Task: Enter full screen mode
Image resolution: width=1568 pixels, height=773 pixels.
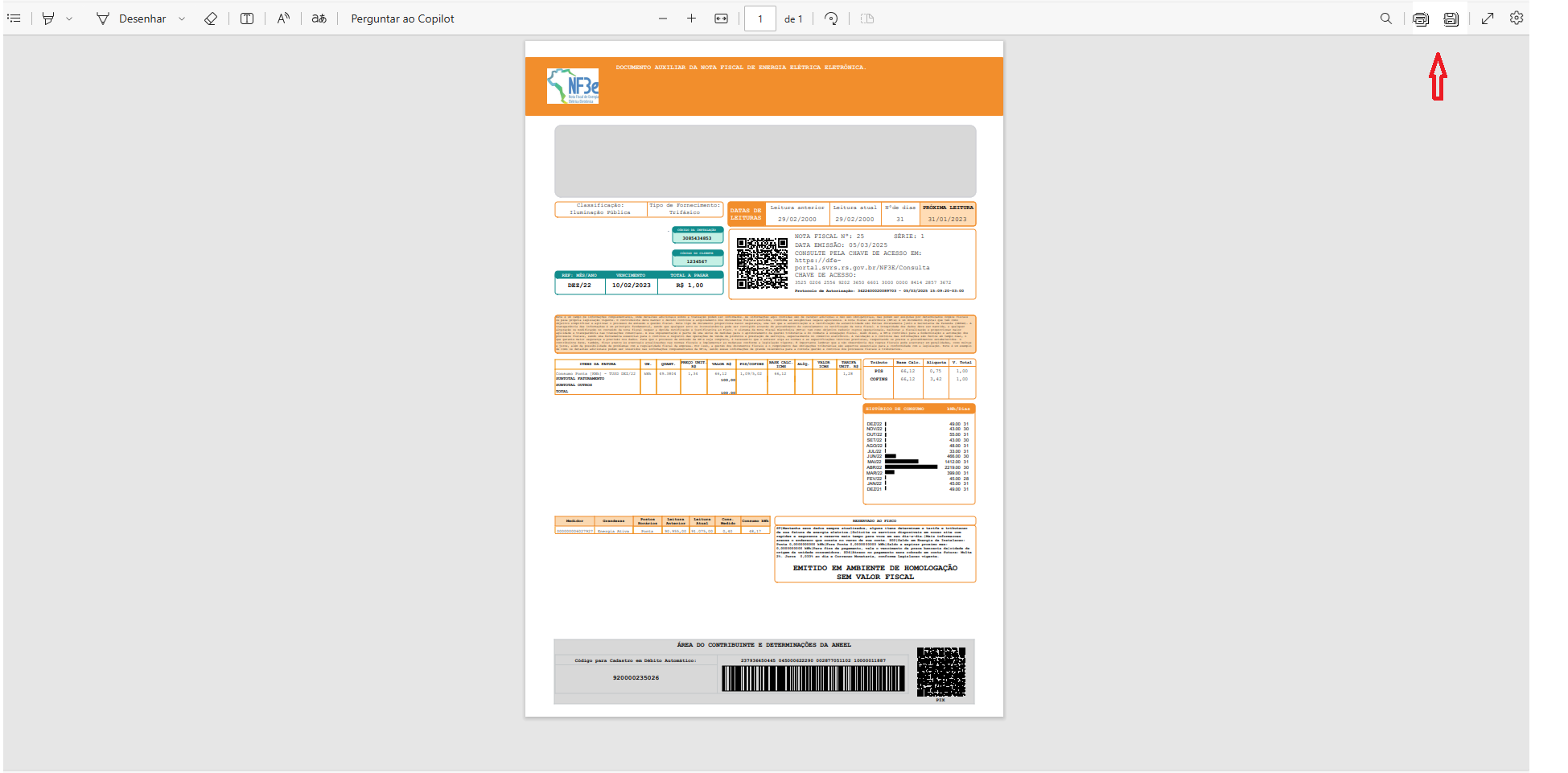Action: pyautogui.click(x=1488, y=19)
